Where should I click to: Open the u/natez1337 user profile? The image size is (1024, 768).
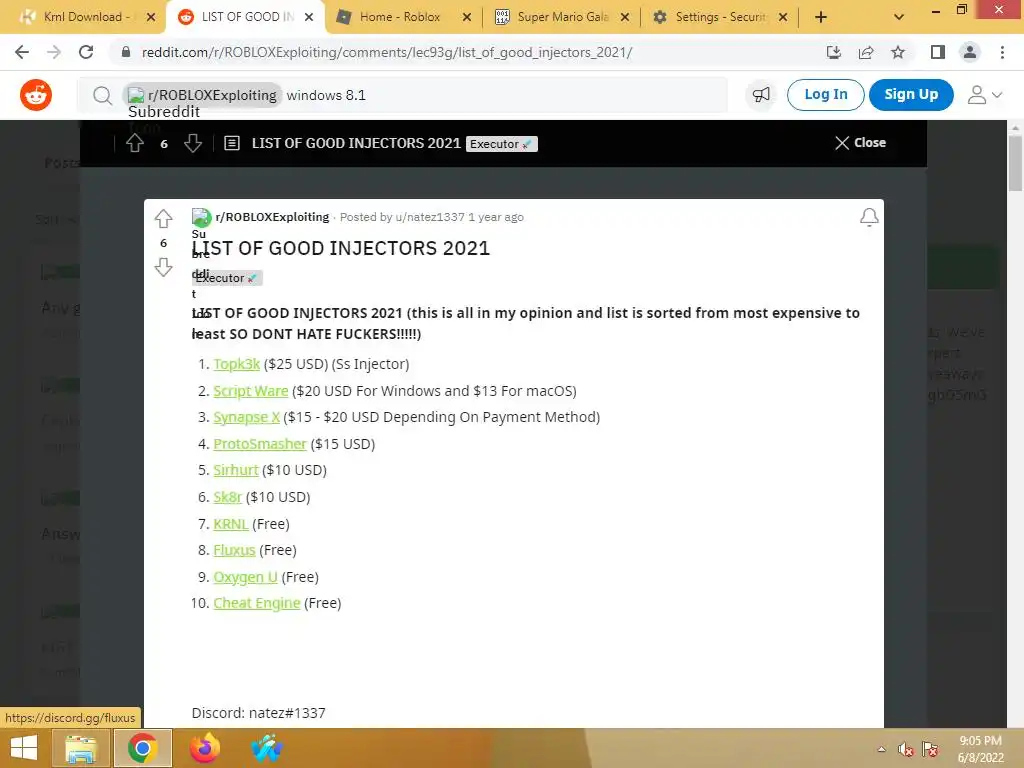(430, 217)
